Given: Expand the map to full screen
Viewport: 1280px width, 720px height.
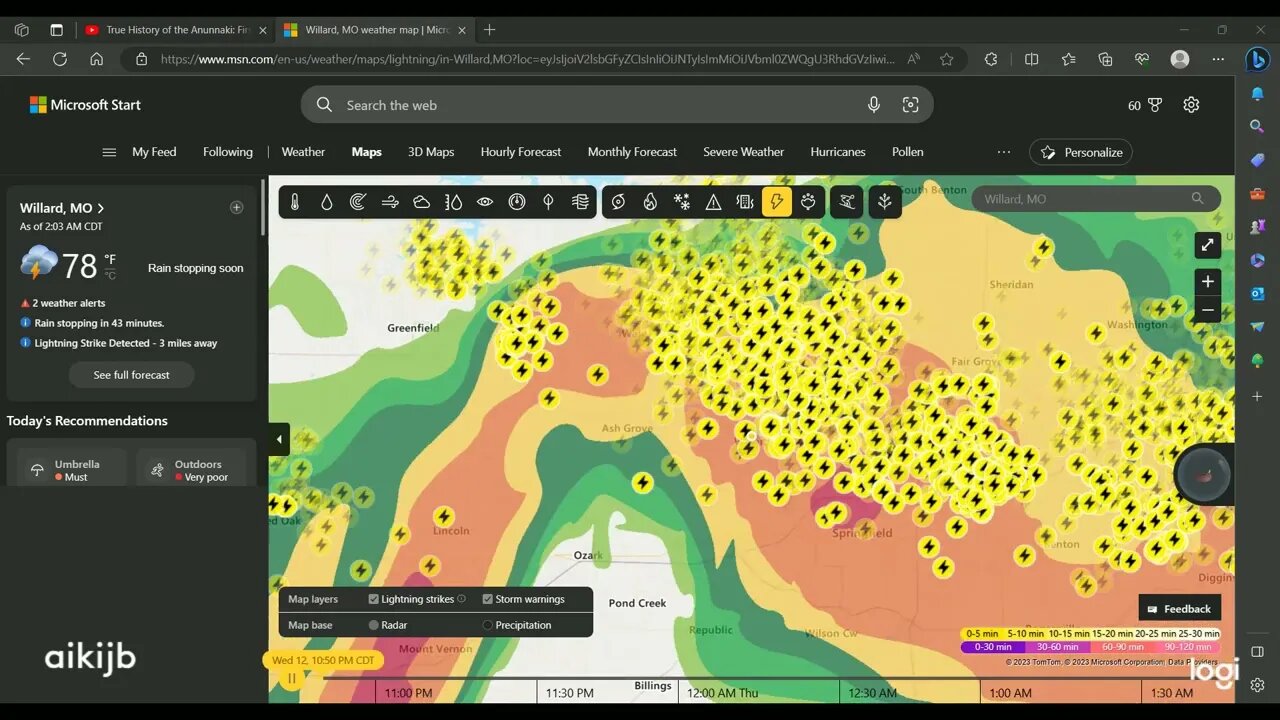Looking at the screenshot, I should 1207,245.
